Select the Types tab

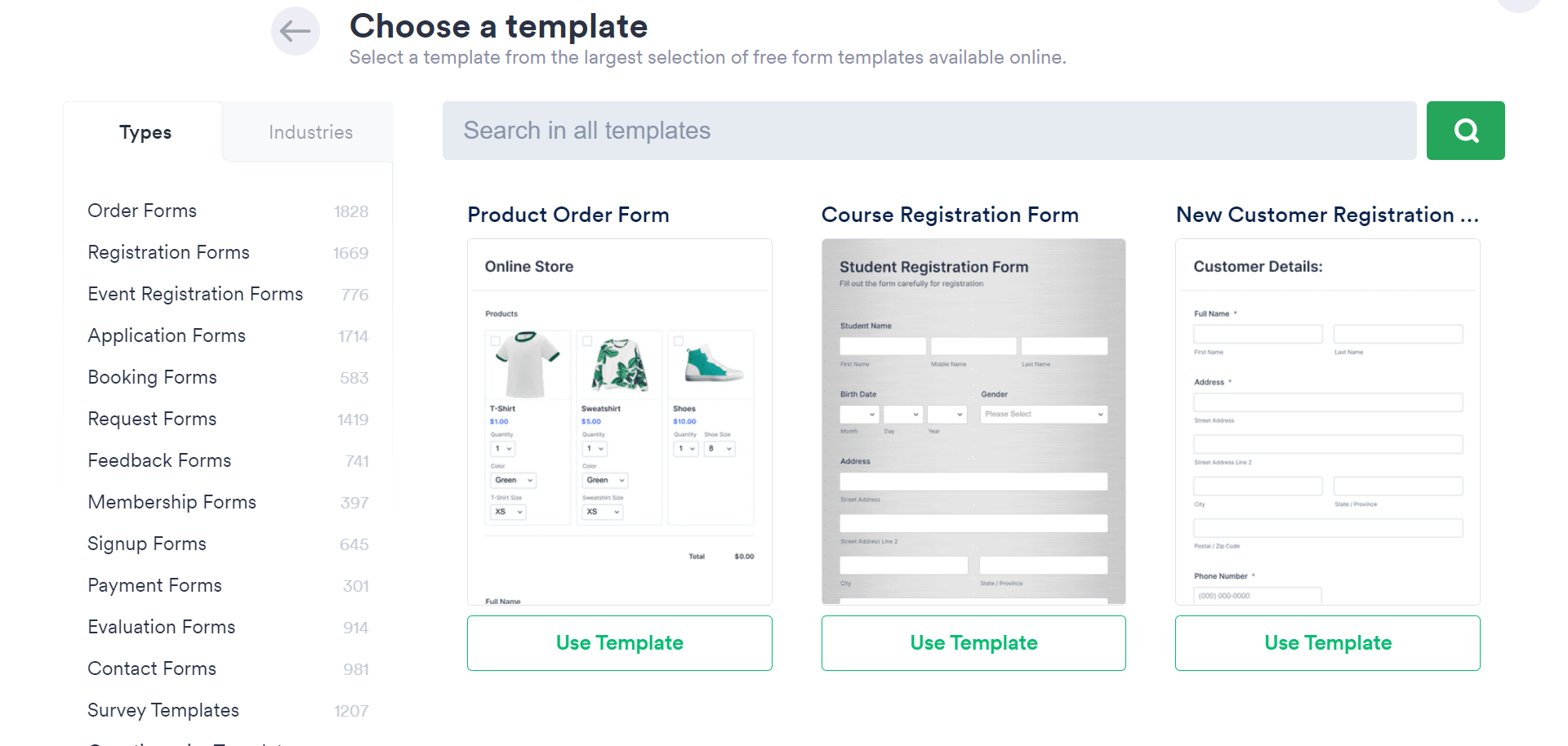[145, 131]
